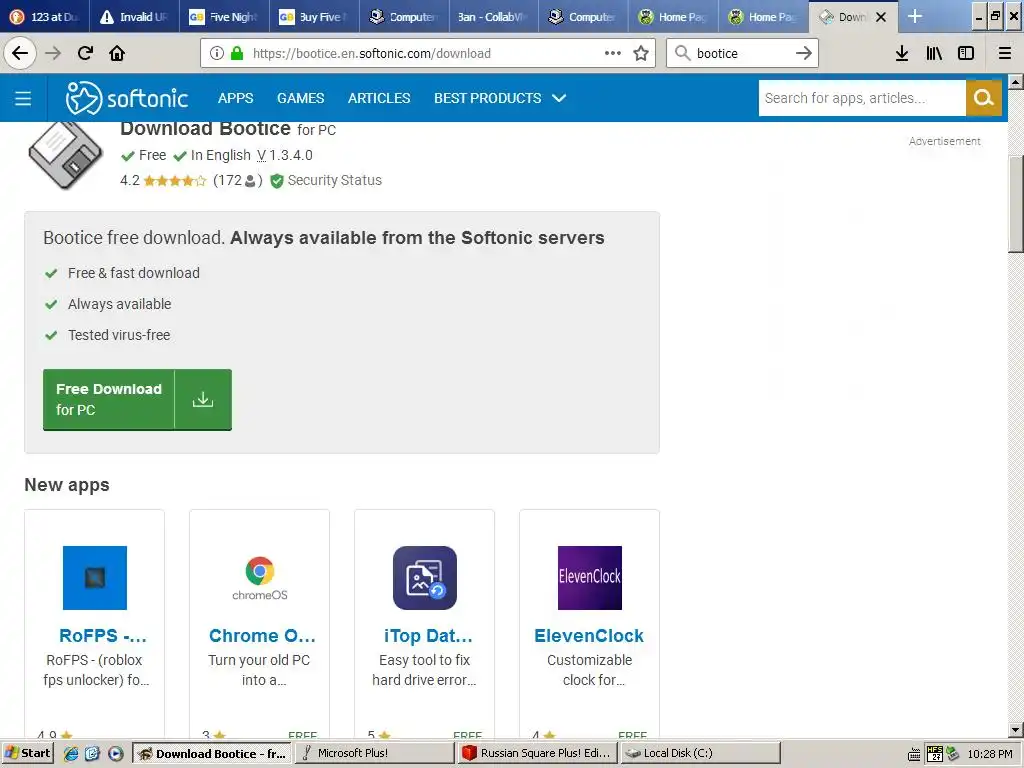Open the Games menu on Softonic
Viewport: 1024px width, 768px height.
[300, 98]
